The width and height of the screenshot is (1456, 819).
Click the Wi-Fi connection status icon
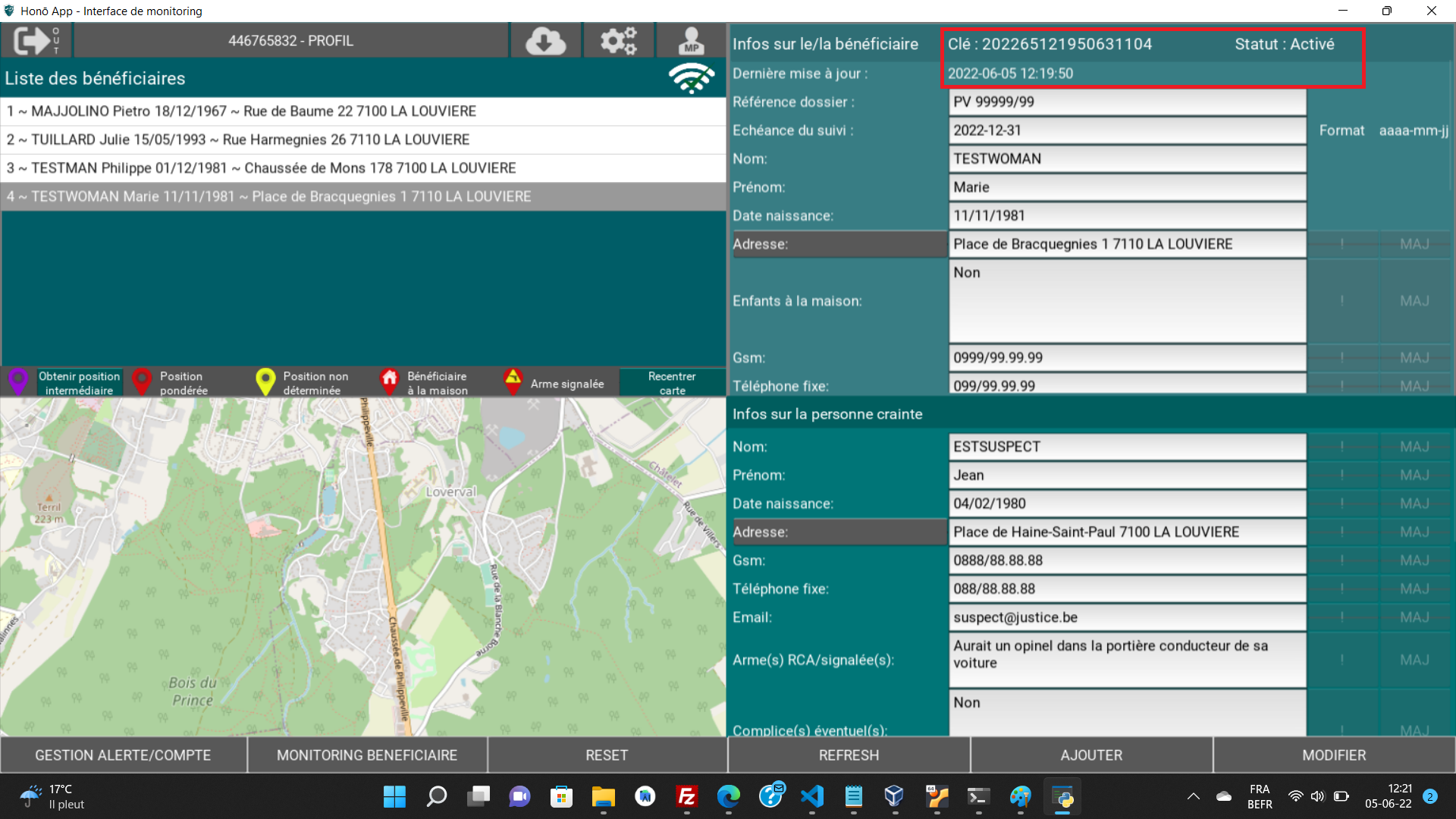pyautogui.click(x=691, y=78)
